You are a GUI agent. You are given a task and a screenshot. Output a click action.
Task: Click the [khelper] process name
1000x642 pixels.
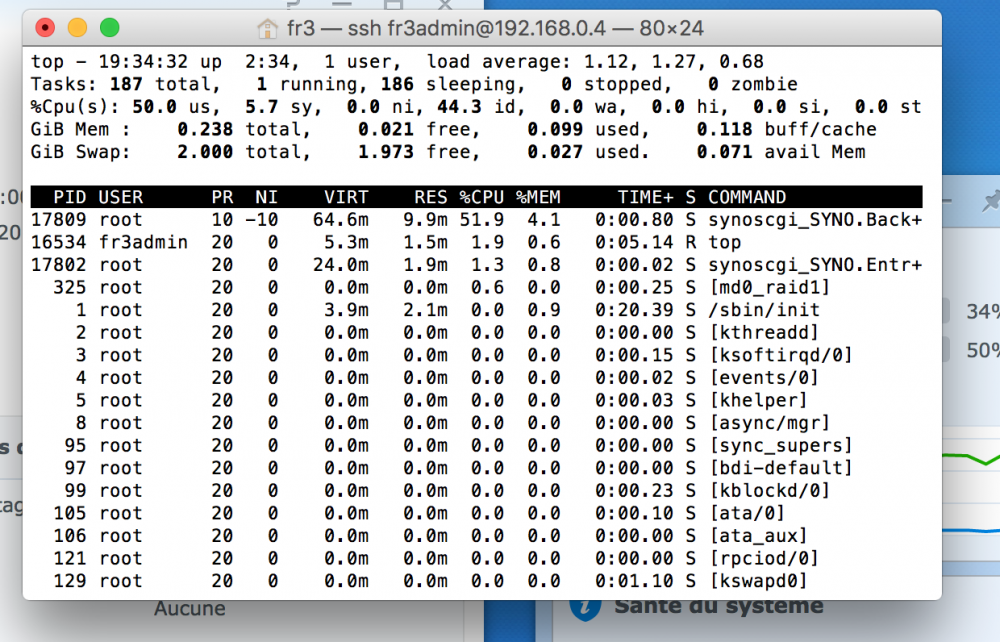pos(759,400)
